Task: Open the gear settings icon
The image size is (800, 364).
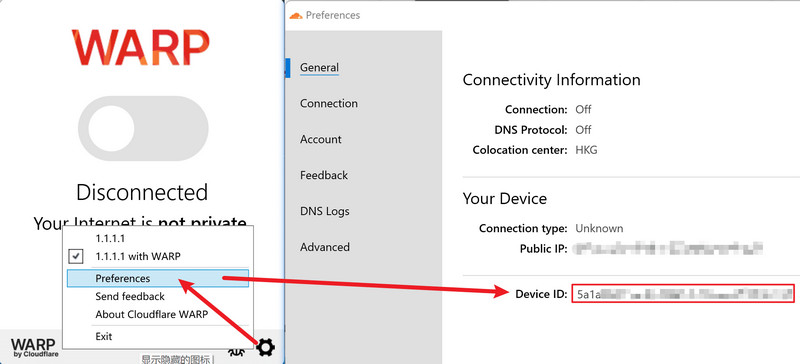Action: pyautogui.click(x=265, y=347)
